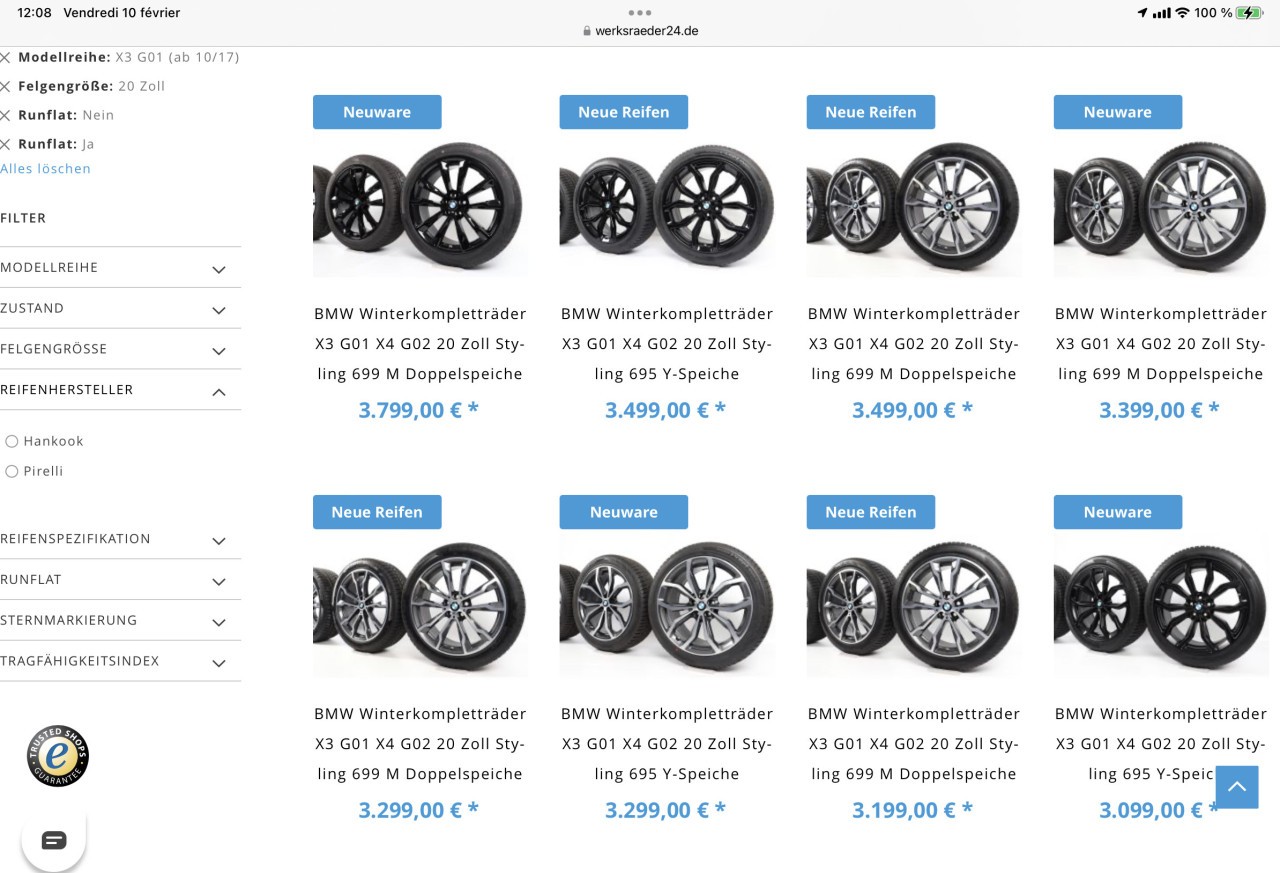Select the Pirelli tire manufacturer option

(12, 471)
